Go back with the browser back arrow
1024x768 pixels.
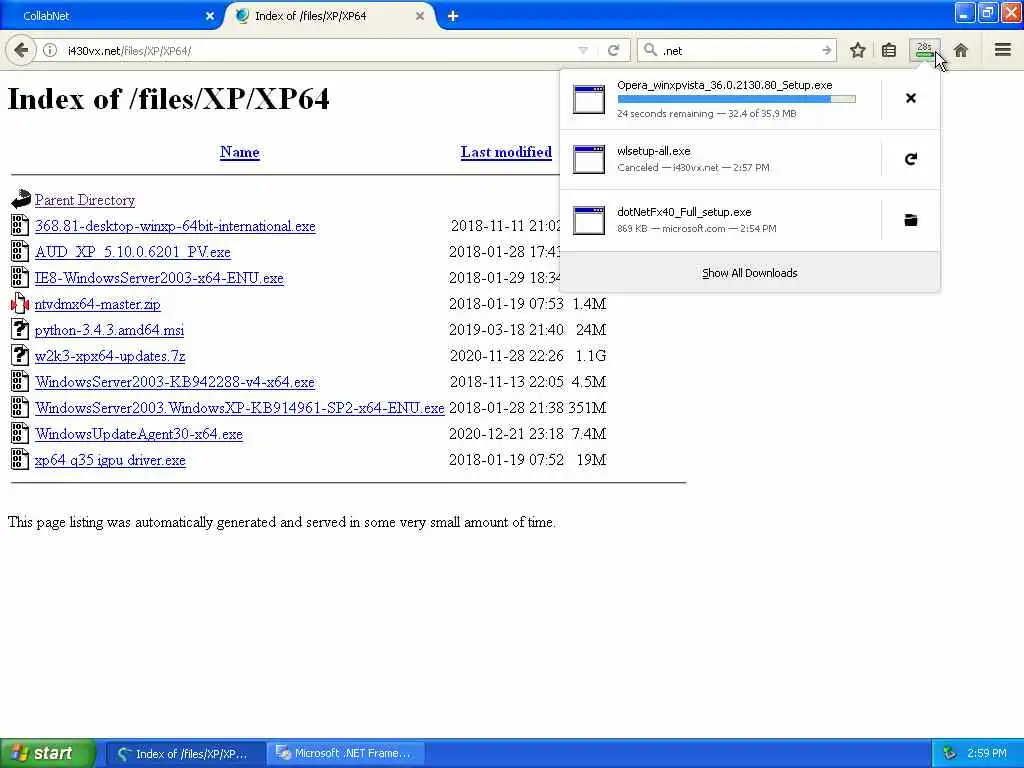21,50
